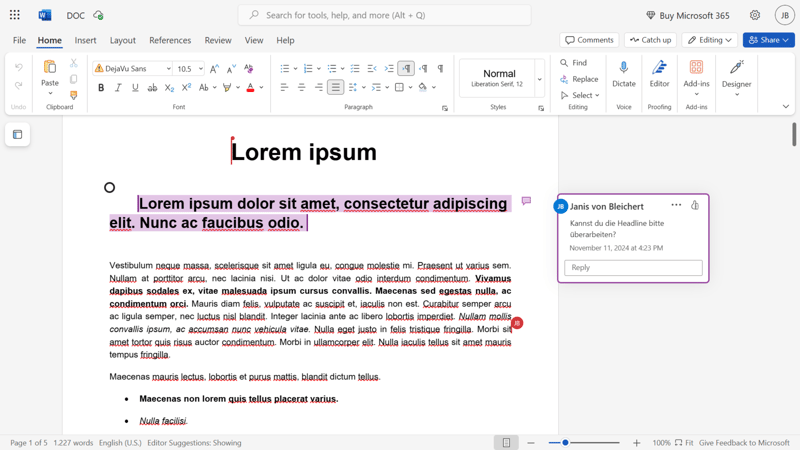Open the Editing mode dropdown
800x450 pixels.
coord(709,40)
